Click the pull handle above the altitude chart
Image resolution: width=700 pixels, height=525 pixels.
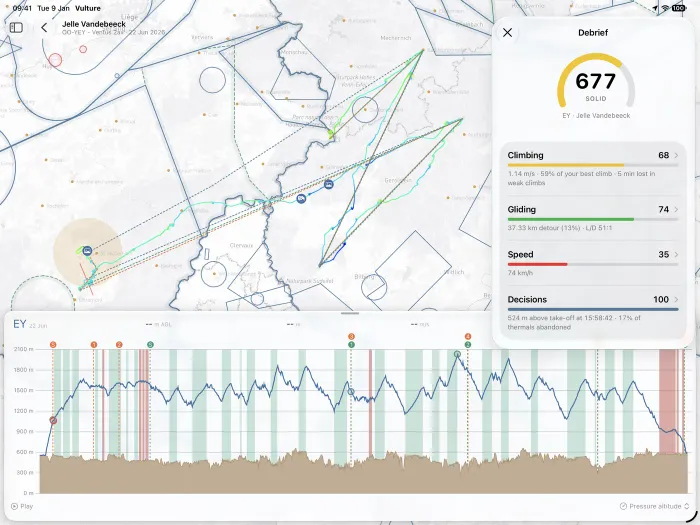(x=350, y=313)
